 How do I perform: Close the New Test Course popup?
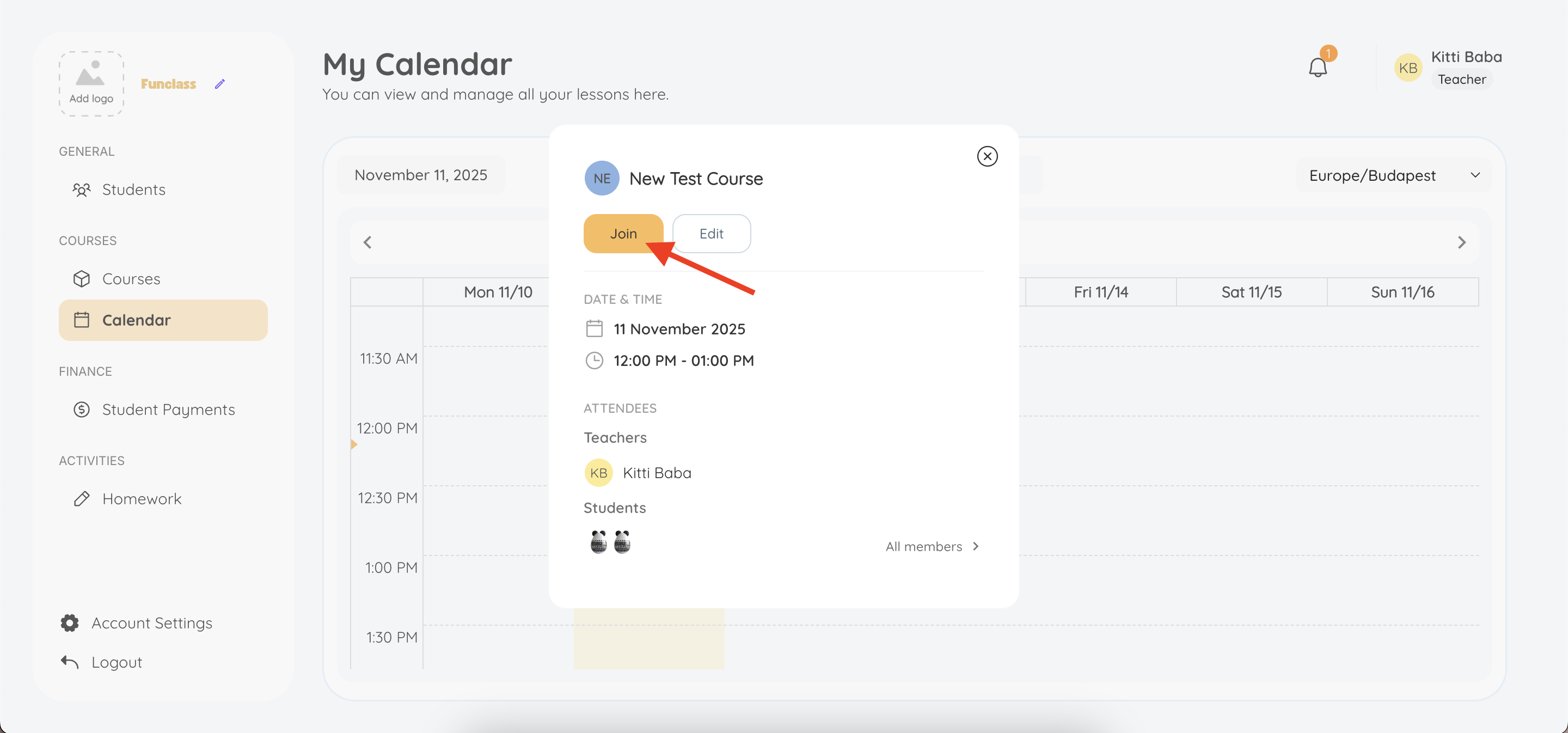point(987,156)
